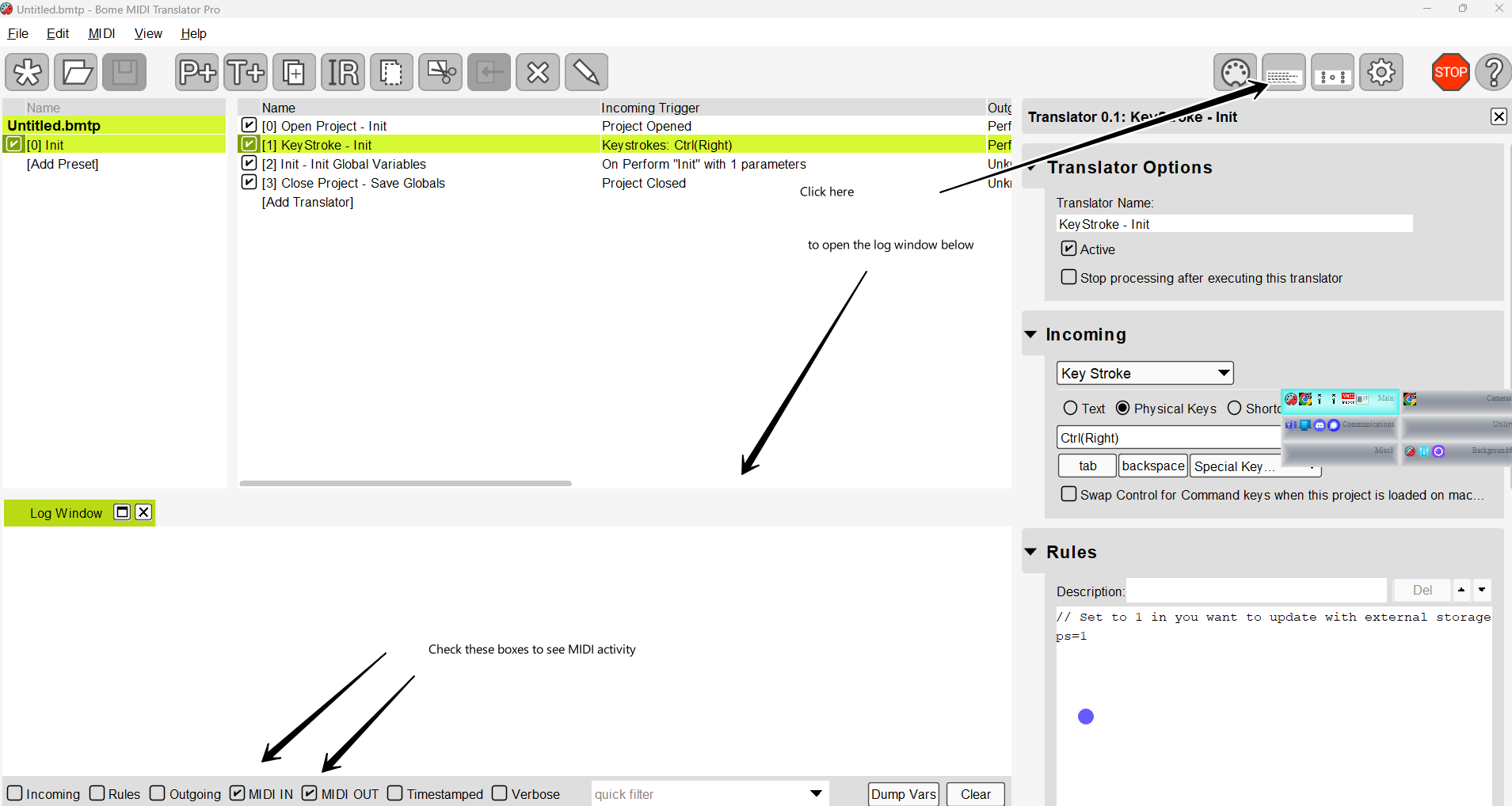This screenshot has height=806, width=1512.
Task: Open the MIDI menu
Action: point(101,33)
